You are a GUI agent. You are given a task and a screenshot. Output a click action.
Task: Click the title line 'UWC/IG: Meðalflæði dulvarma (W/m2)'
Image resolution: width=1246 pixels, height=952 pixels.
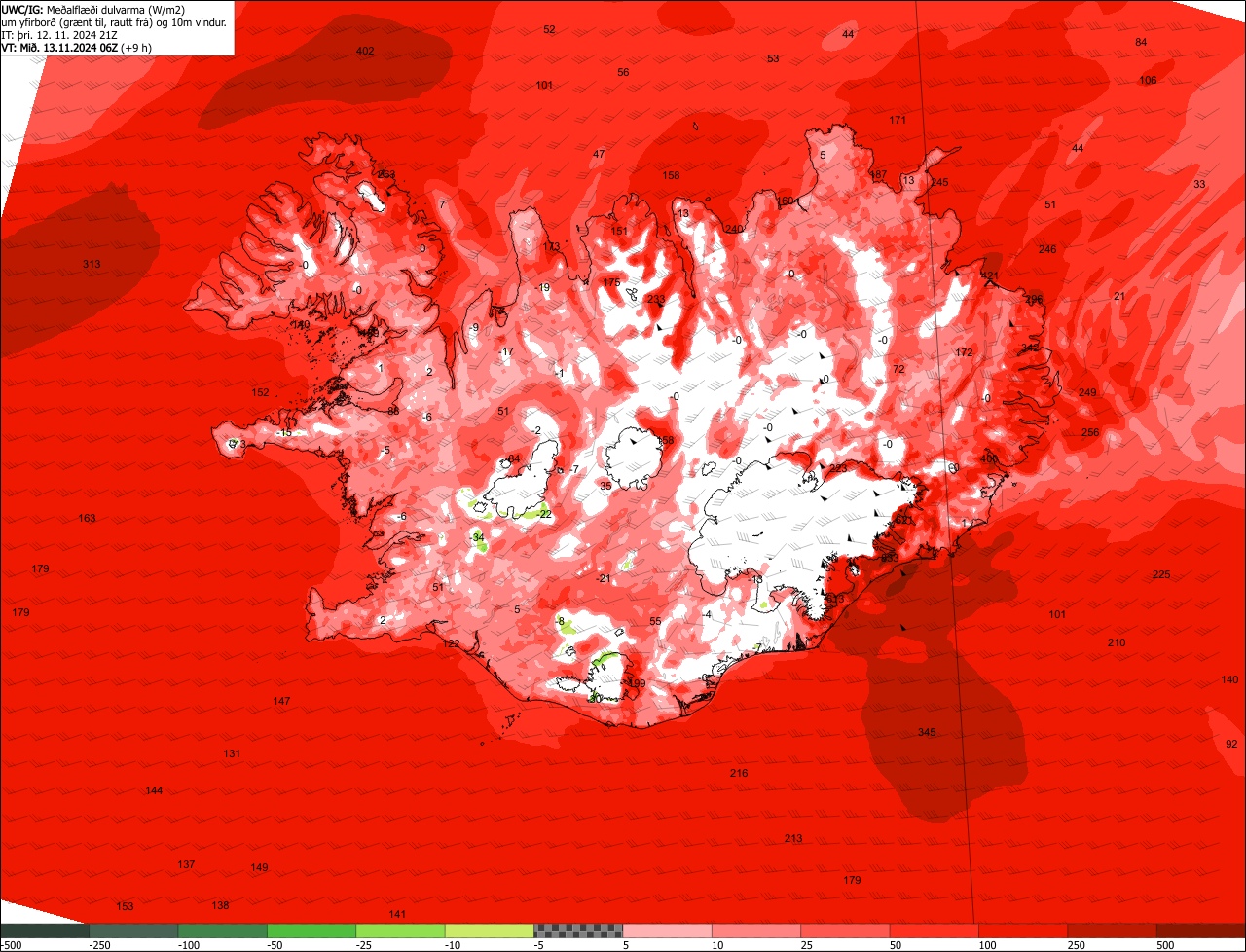pyautogui.click(x=93, y=9)
